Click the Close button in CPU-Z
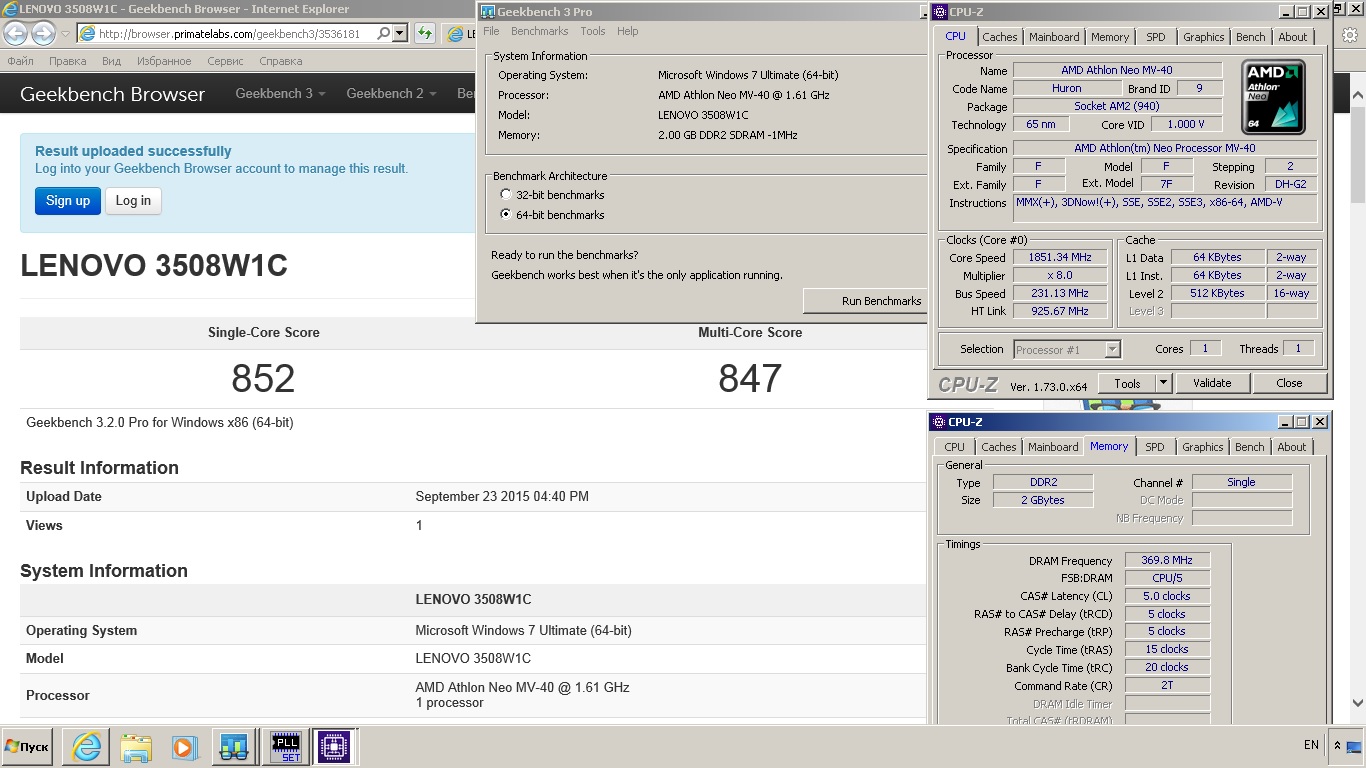Image resolution: width=1366 pixels, height=768 pixels. (1289, 383)
